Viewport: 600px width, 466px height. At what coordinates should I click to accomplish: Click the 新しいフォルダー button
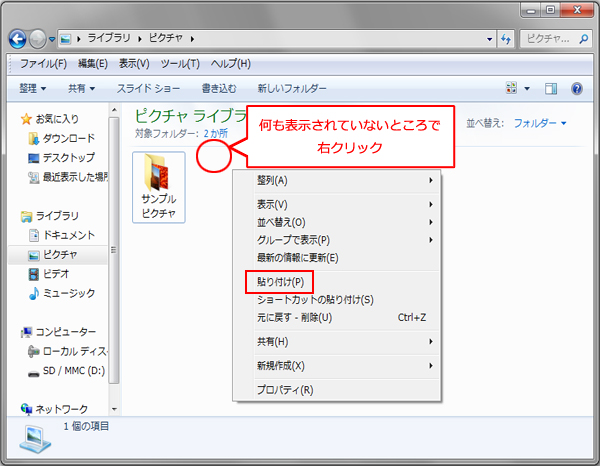point(291,89)
